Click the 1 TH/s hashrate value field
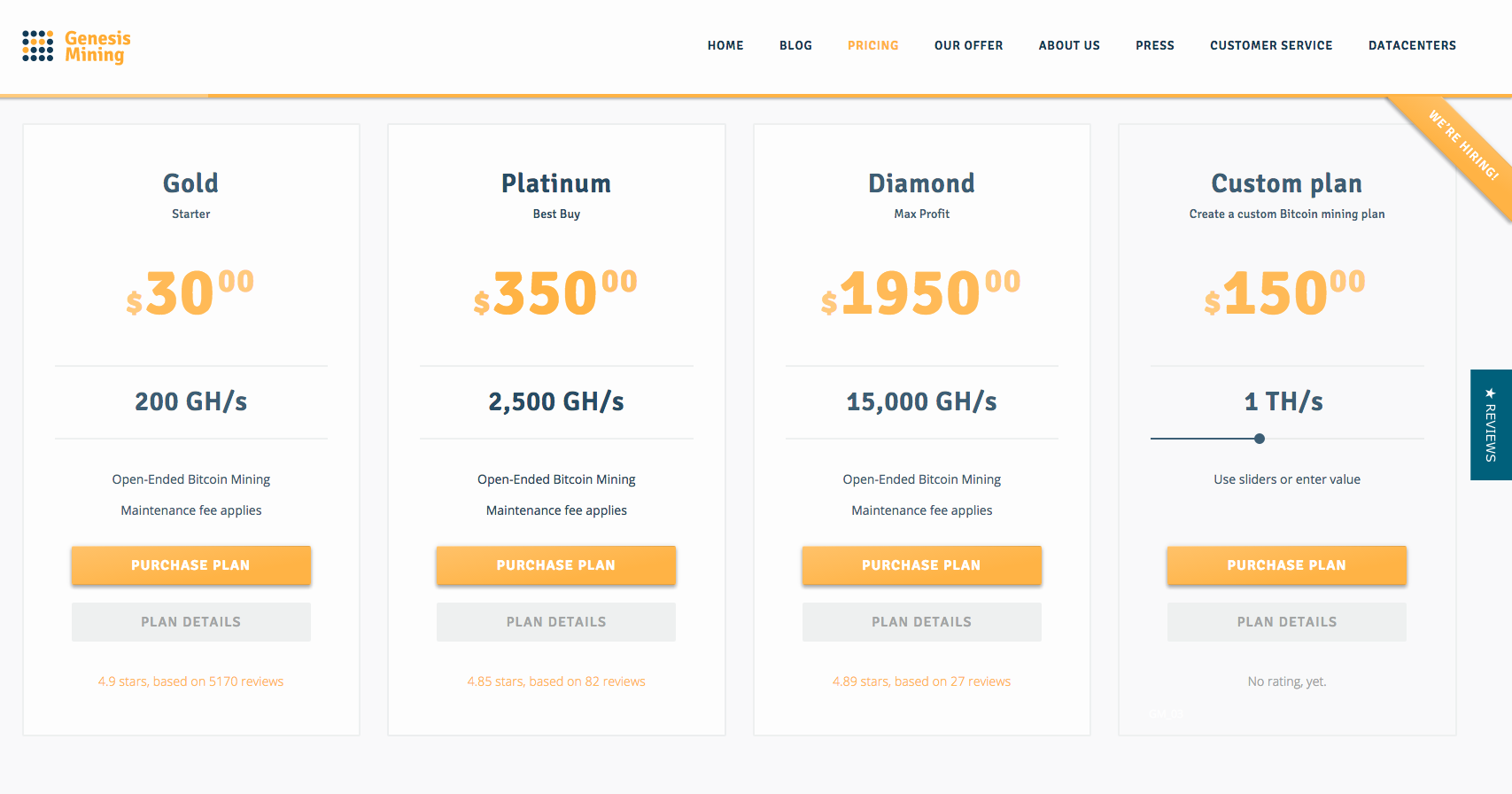 [1284, 401]
